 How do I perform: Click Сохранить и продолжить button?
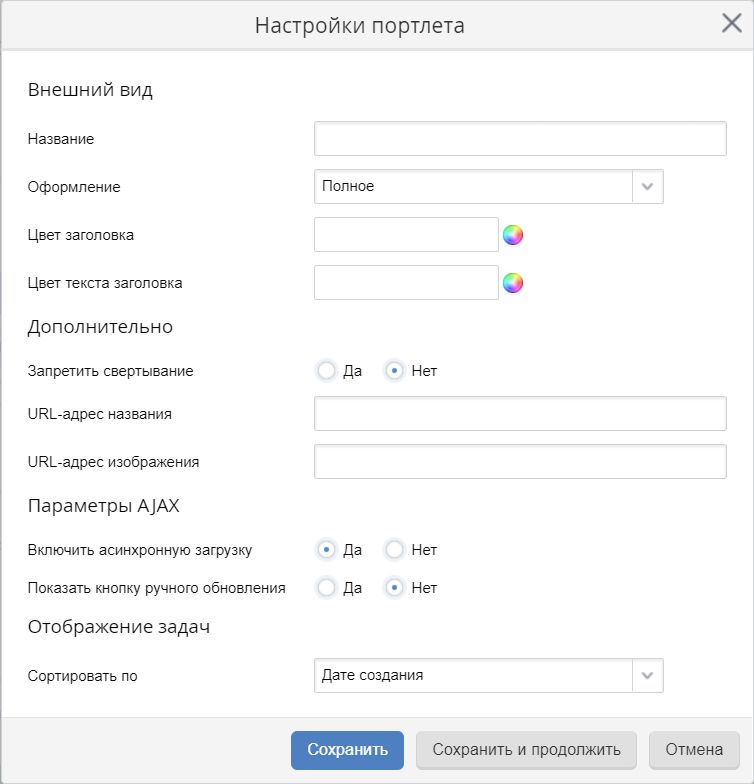tap(526, 750)
